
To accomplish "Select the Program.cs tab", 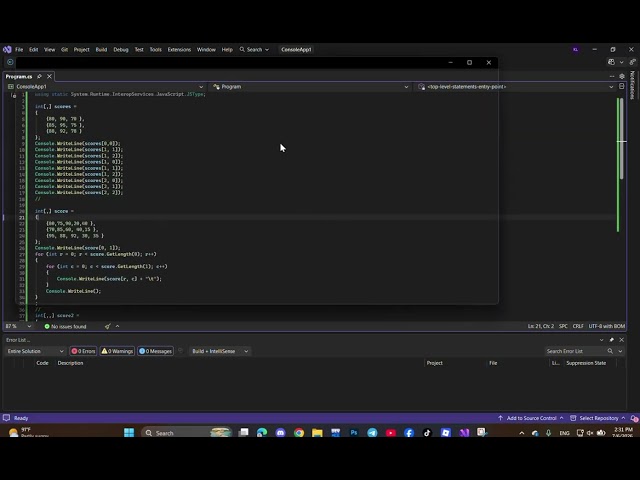I will 19,76.
